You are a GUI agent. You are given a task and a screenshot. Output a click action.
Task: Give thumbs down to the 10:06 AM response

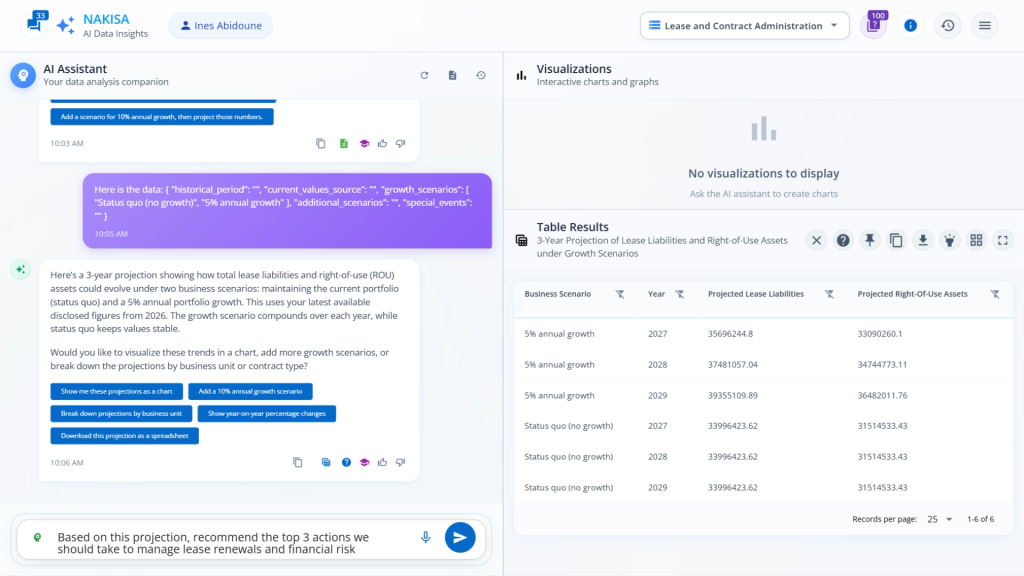[x=400, y=462]
